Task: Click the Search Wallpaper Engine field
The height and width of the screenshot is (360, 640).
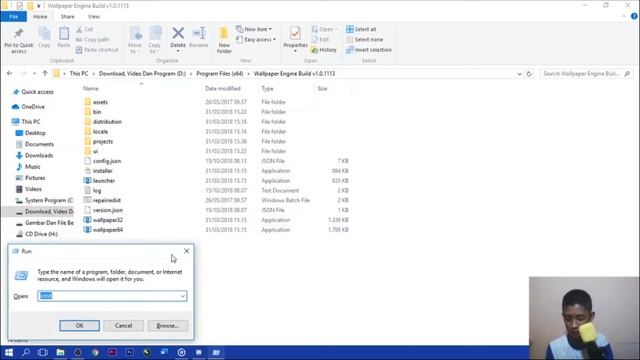Action: 585,74
